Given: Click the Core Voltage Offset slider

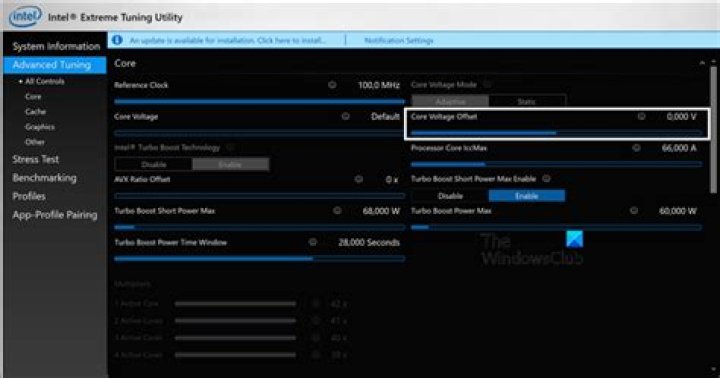Looking at the screenshot, I should [557, 133].
